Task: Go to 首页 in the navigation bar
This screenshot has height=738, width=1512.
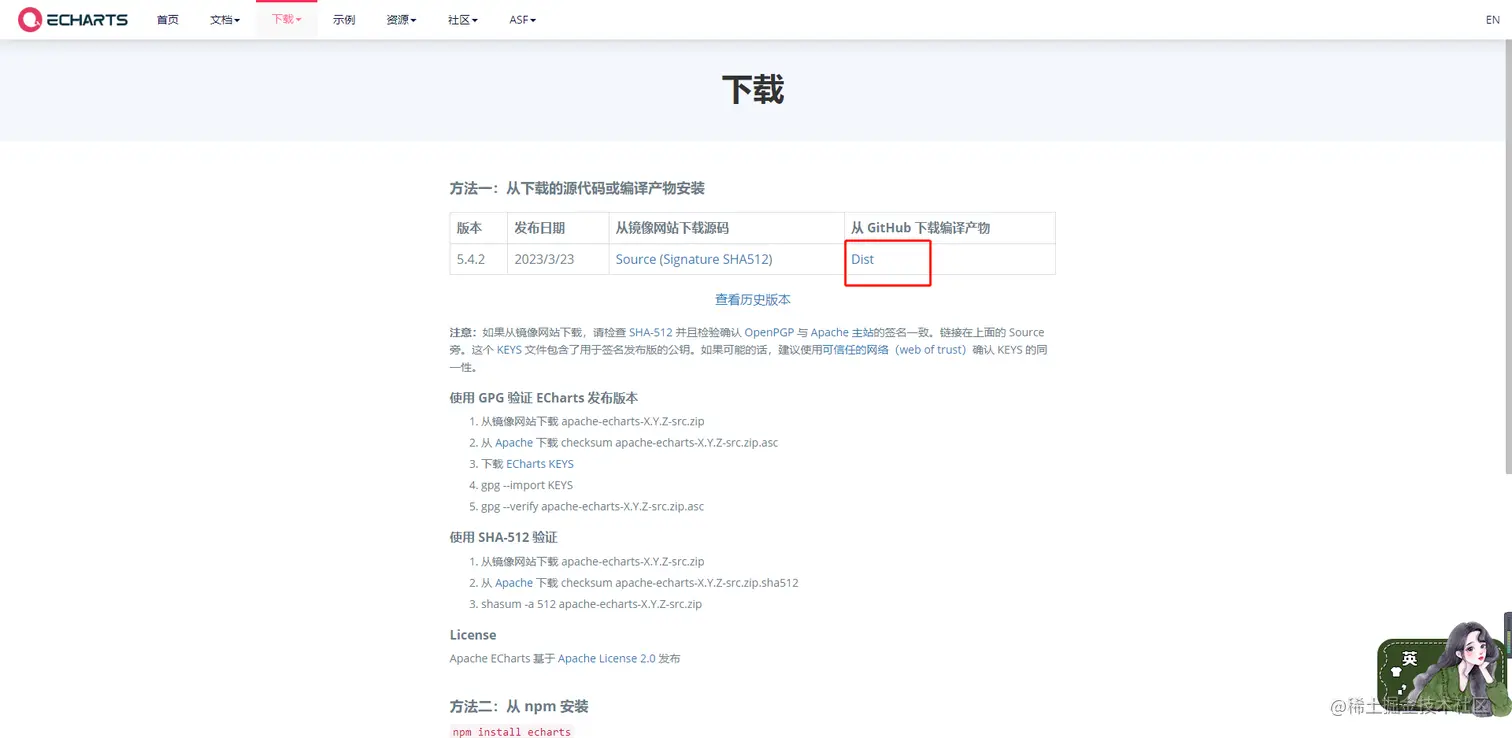Action: click(167, 19)
